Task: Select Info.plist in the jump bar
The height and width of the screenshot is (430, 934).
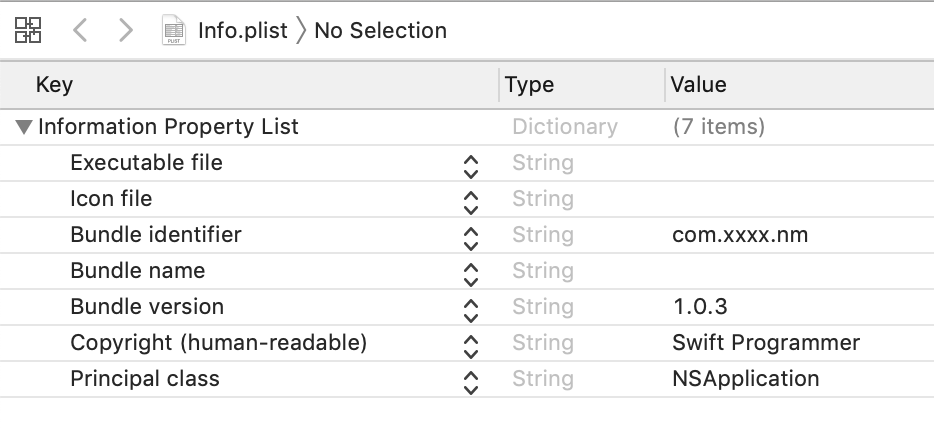Action: tap(241, 30)
